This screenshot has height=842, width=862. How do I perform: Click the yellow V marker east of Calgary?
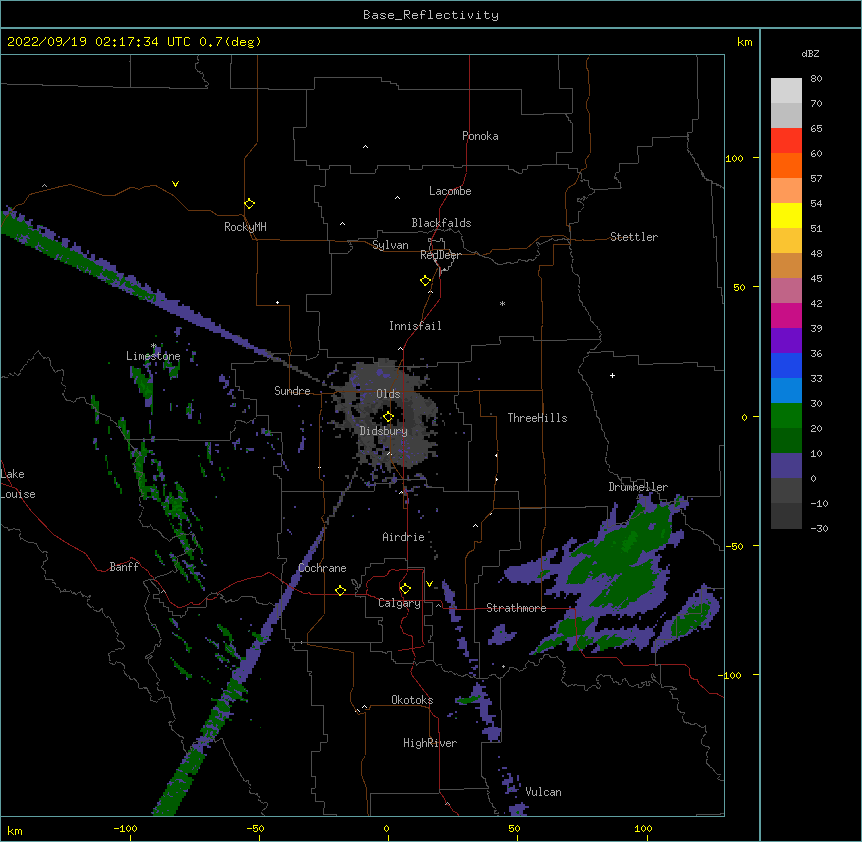pyautogui.click(x=429, y=584)
